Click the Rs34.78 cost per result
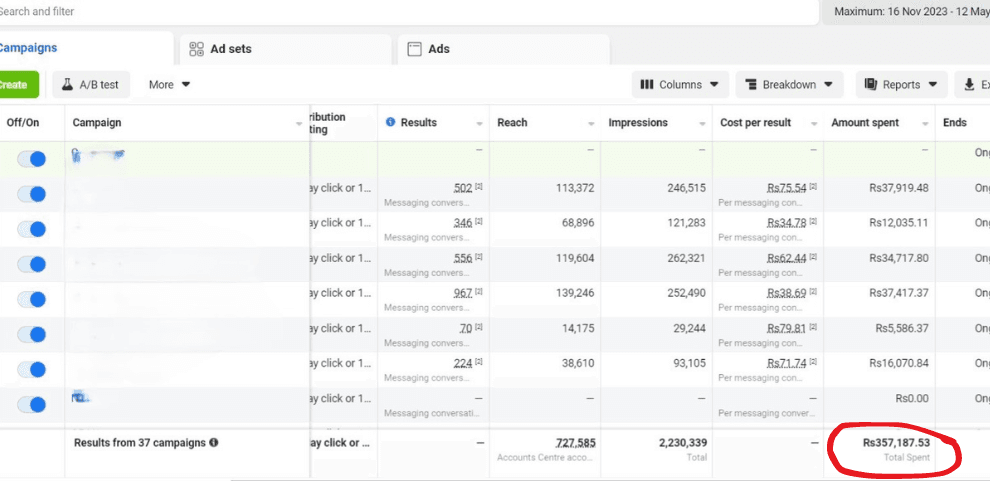 click(787, 223)
